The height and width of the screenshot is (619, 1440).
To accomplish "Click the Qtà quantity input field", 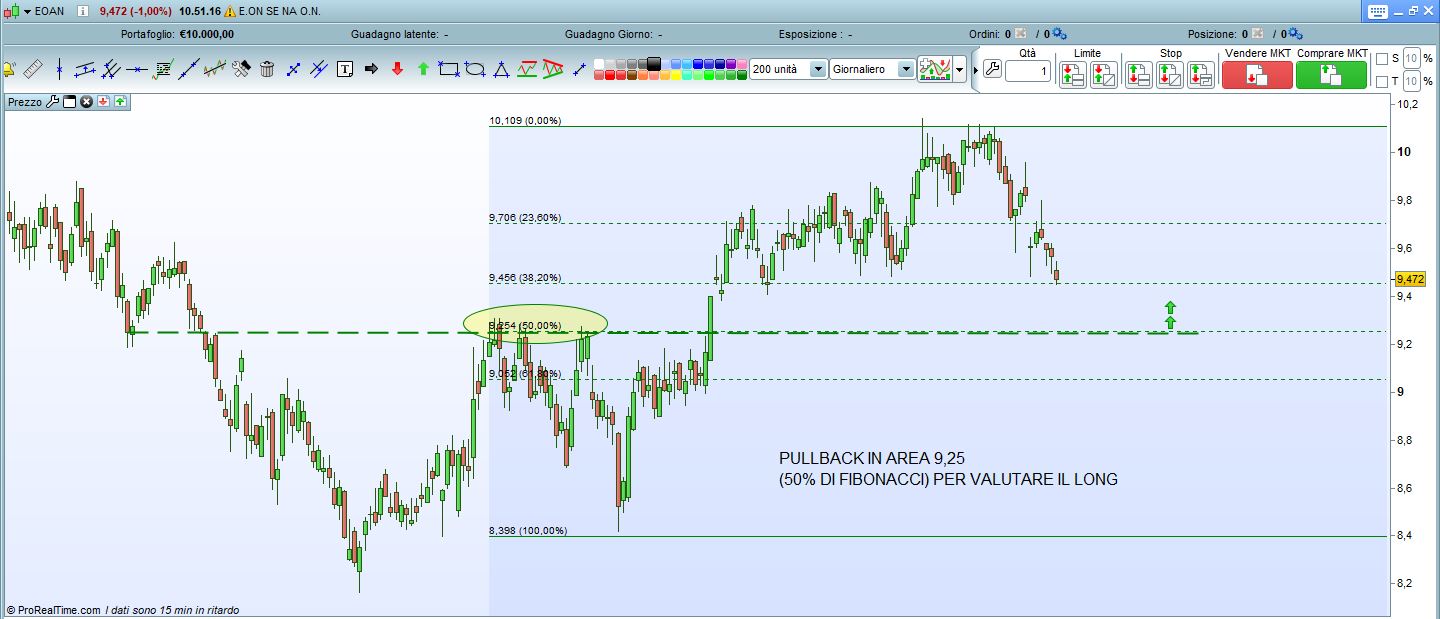I will [x=1028, y=72].
